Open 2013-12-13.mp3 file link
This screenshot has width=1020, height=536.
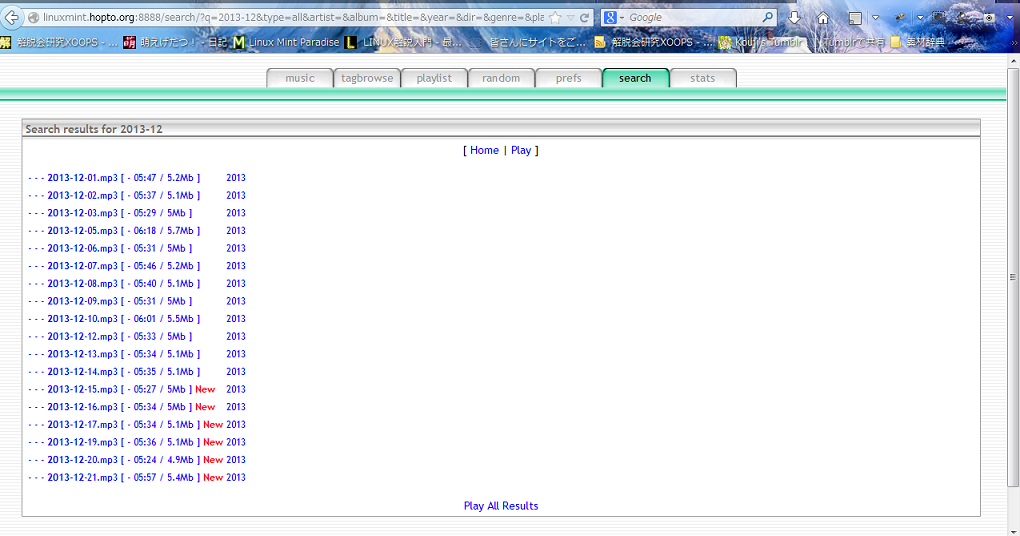pyautogui.click(x=83, y=354)
